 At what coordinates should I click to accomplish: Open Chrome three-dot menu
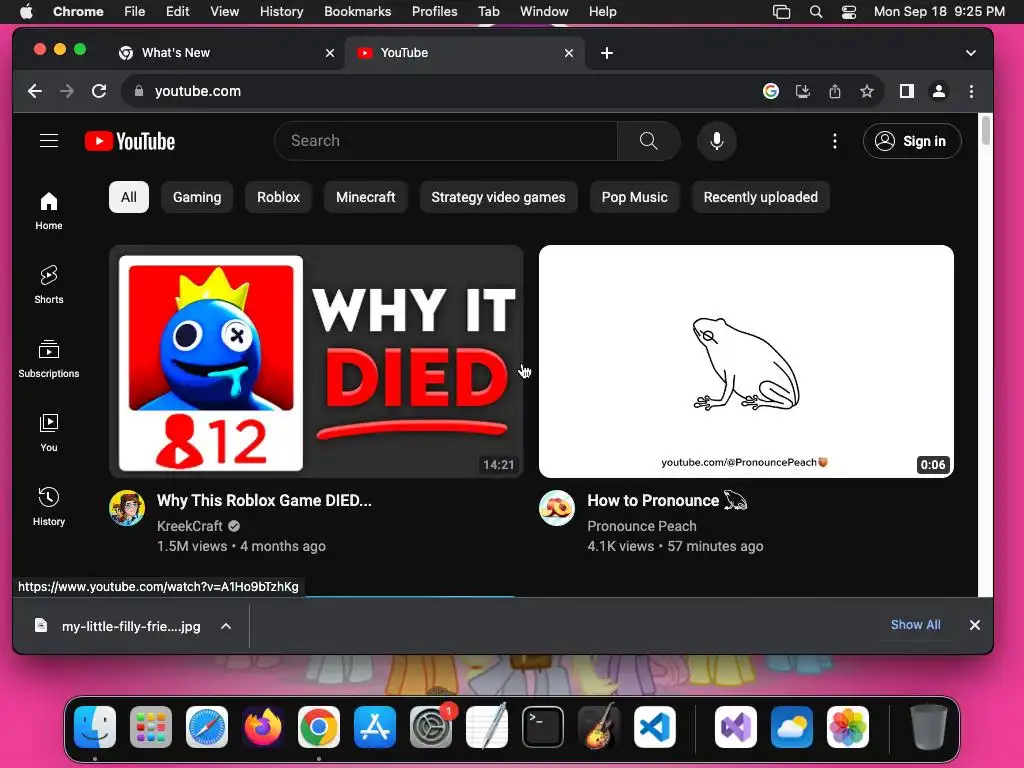pyautogui.click(x=971, y=91)
